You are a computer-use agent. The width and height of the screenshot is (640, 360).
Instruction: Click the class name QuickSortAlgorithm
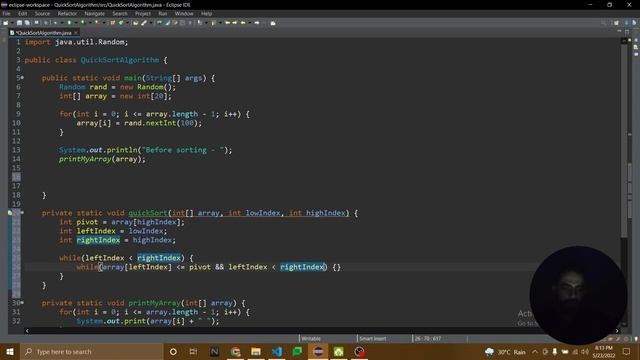point(120,60)
